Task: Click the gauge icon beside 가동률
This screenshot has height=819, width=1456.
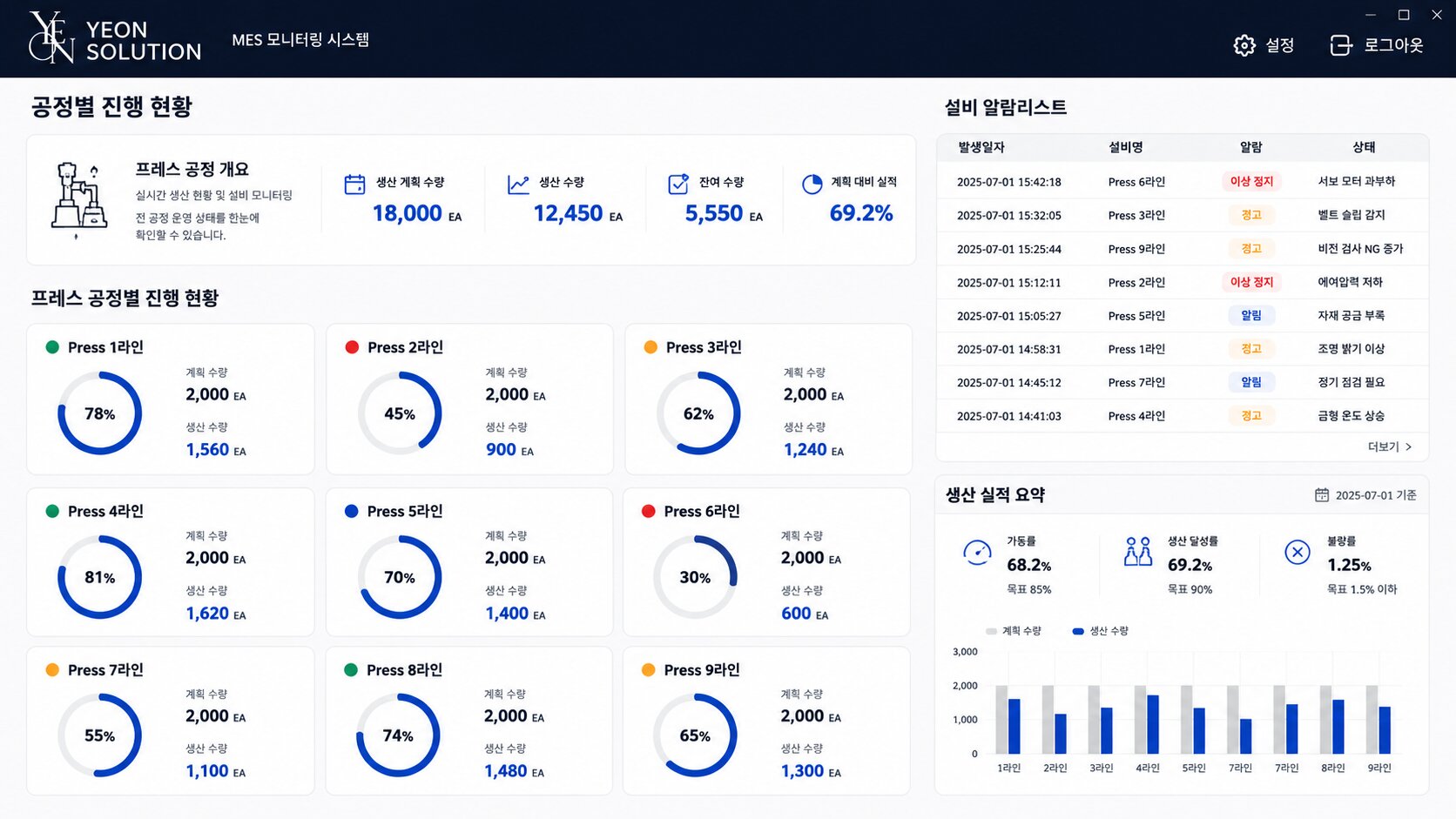Action: 977,553
